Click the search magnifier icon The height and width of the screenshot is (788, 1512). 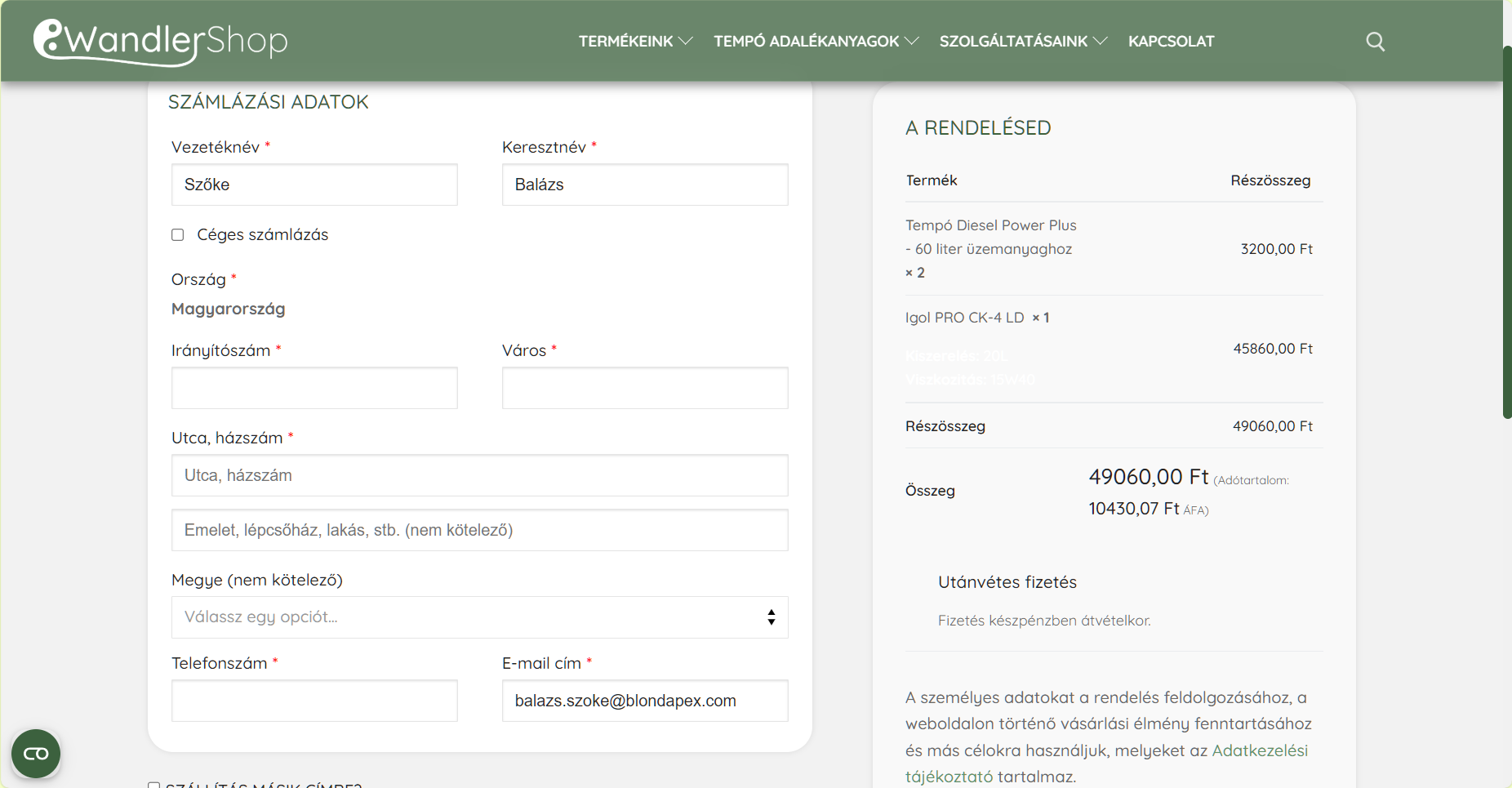1375,42
